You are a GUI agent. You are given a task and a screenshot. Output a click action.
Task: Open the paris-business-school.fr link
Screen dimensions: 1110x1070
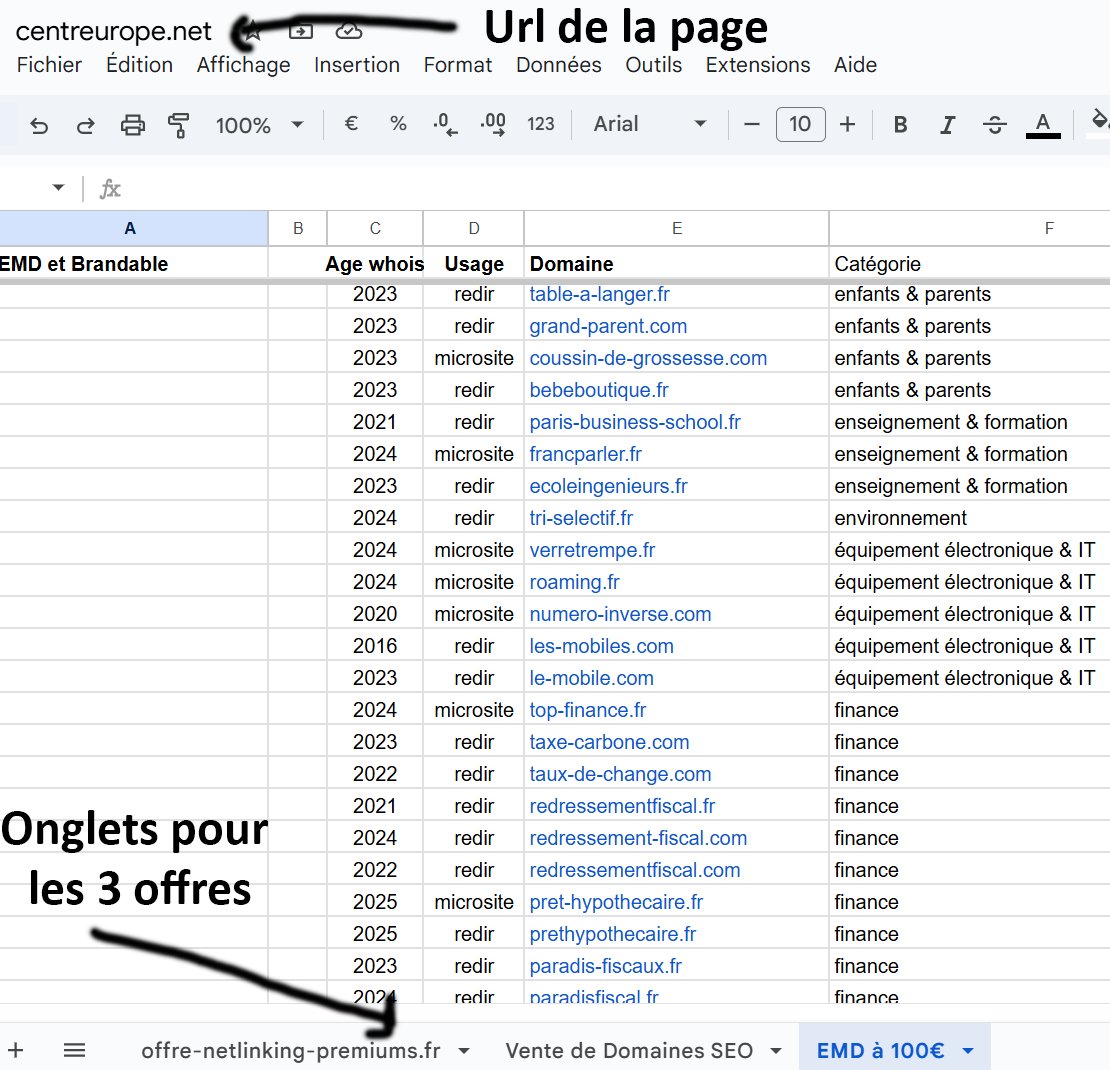point(635,422)
